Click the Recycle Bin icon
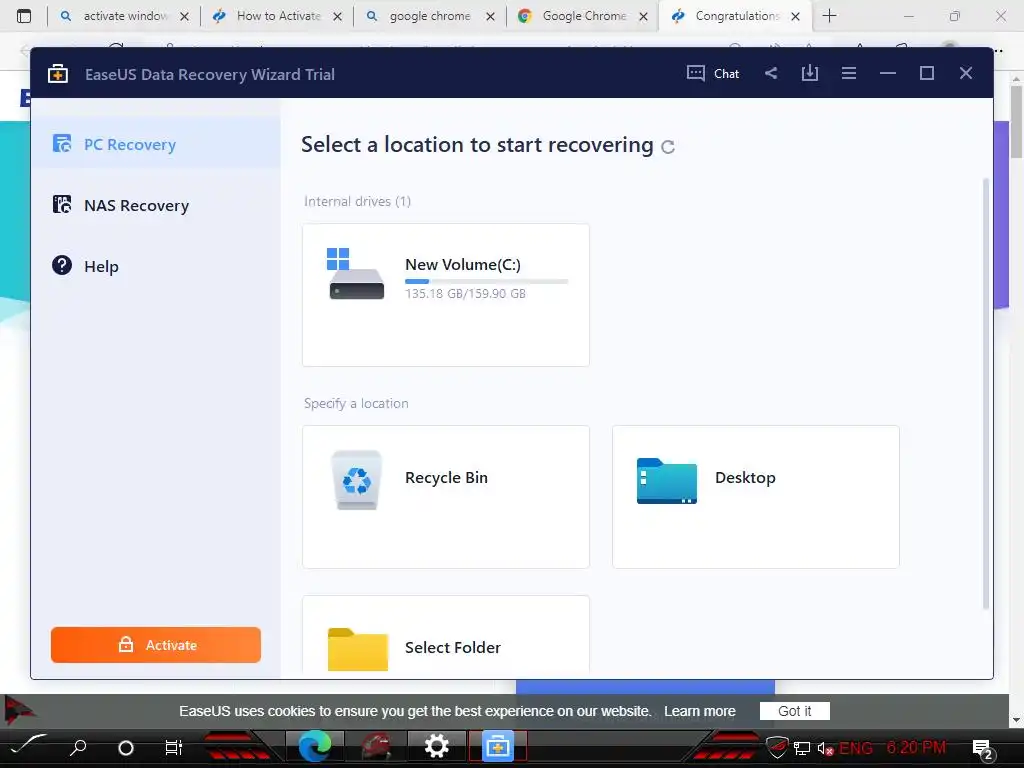Screen dimensions: 1024x768 pos(357,480)
